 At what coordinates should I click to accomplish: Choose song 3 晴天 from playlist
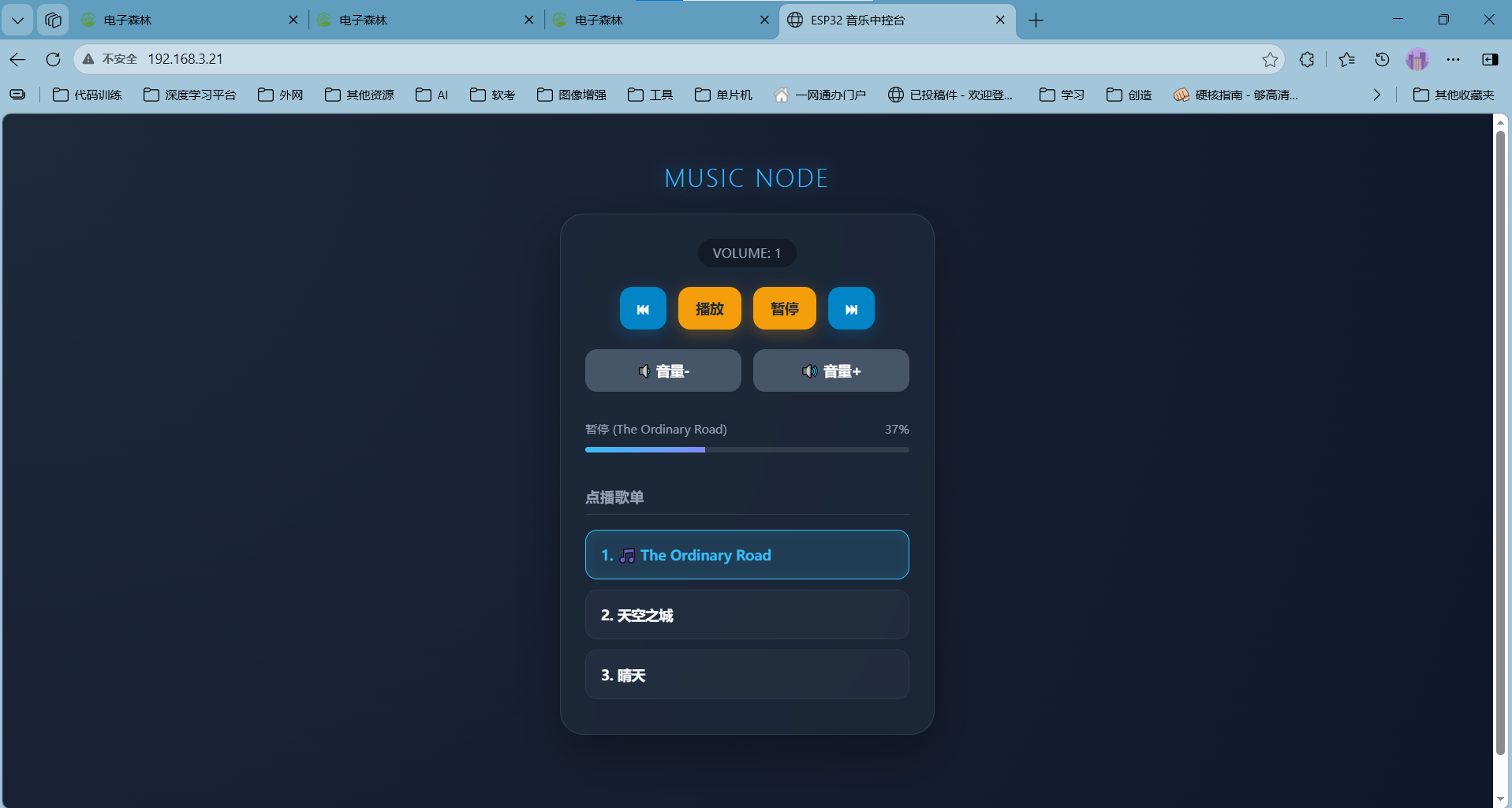pos(746,675)
